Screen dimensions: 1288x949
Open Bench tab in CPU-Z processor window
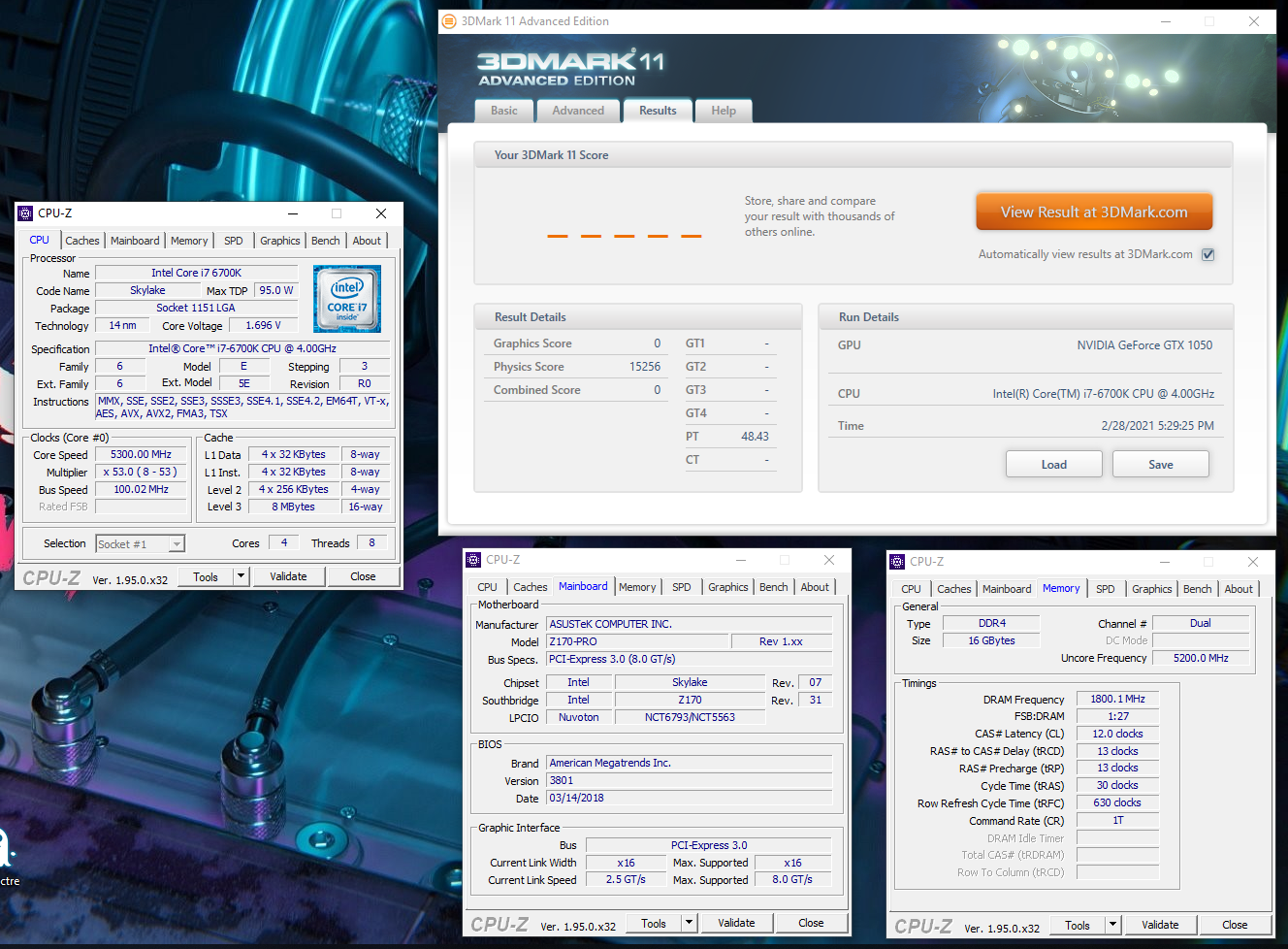[326, 241]
